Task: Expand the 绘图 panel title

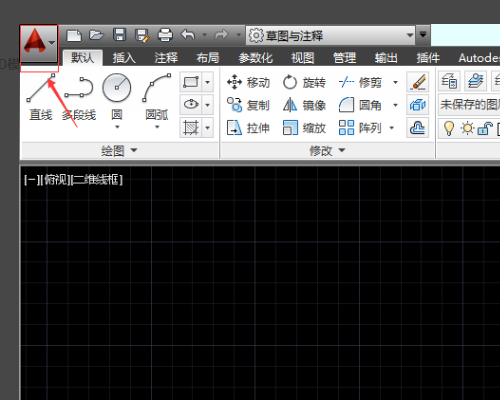Action: (119, 151)
